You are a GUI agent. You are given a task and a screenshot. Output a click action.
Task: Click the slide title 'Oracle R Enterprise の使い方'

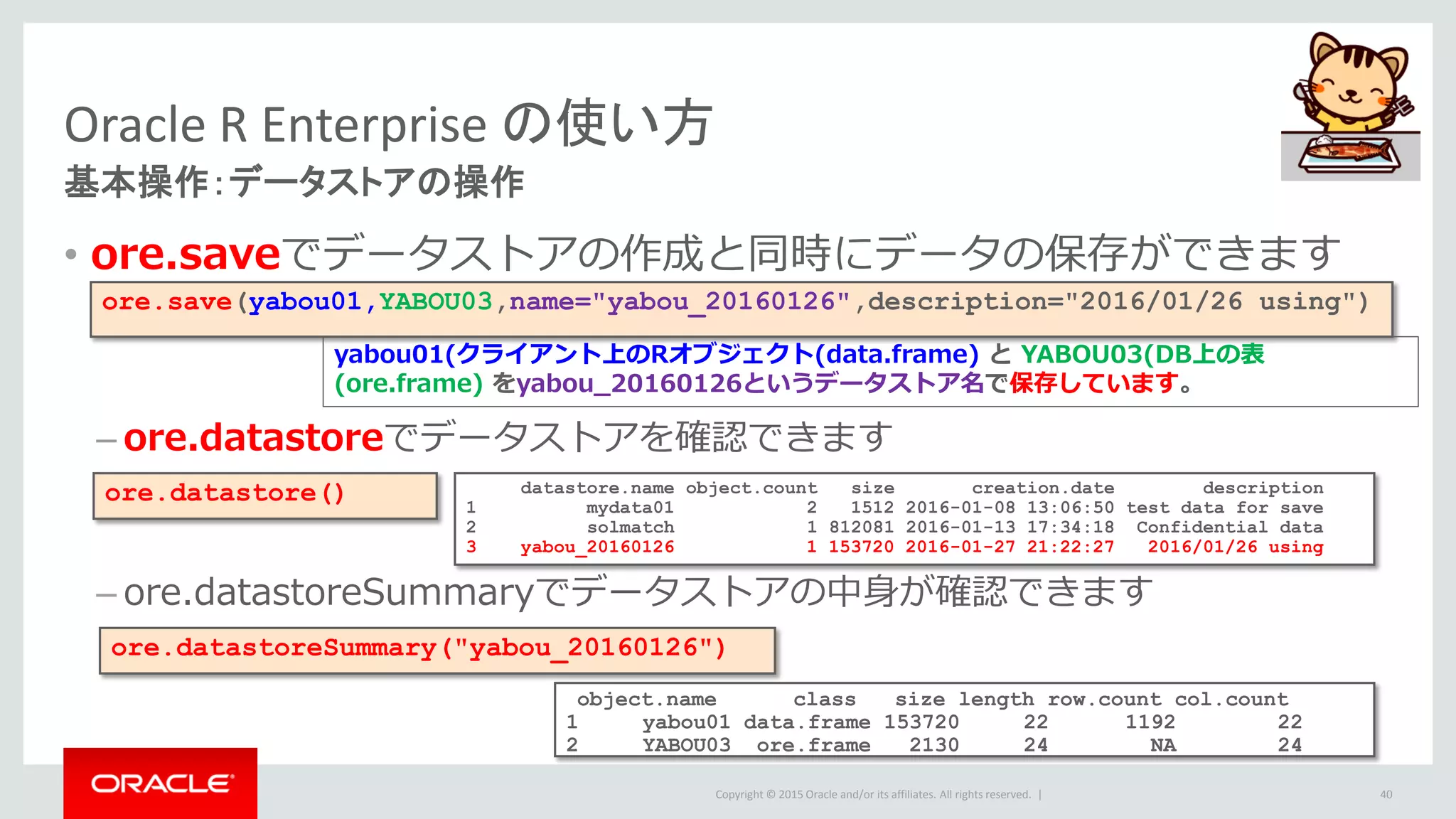(388, 124)
